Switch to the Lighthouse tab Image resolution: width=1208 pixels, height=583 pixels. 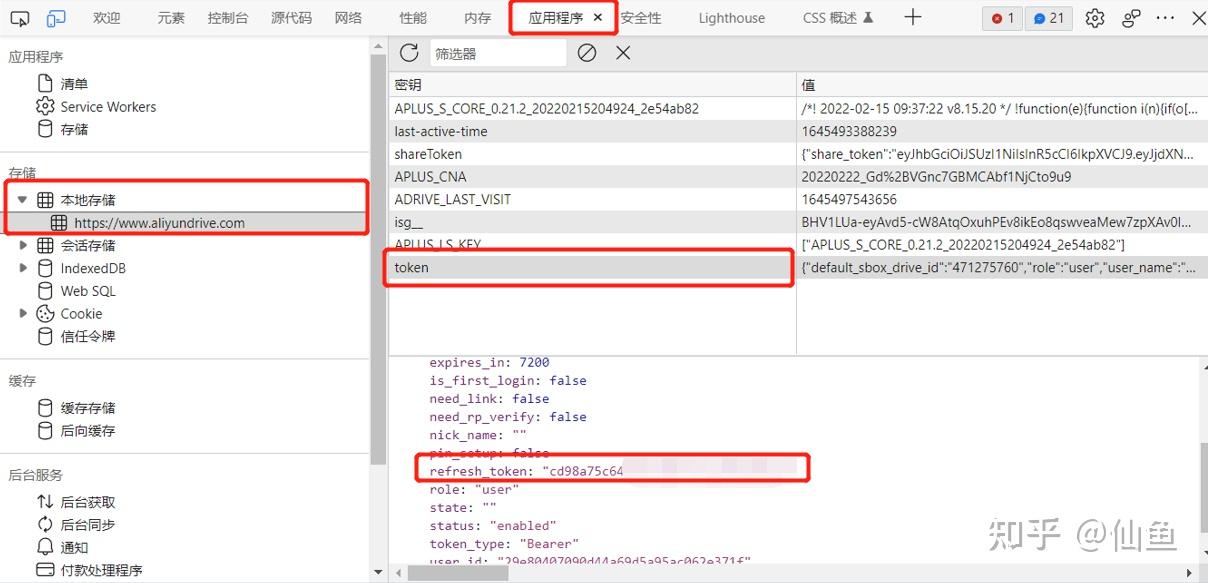point(732,18)
